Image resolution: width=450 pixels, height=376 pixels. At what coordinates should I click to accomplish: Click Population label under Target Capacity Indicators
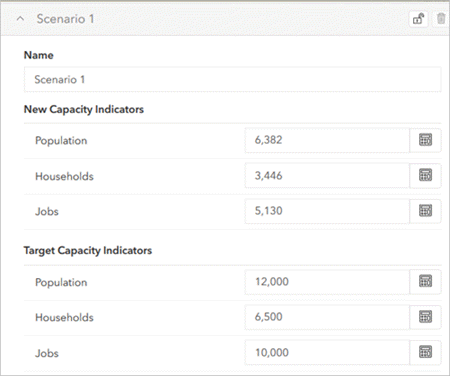click(x=61, y=282)
